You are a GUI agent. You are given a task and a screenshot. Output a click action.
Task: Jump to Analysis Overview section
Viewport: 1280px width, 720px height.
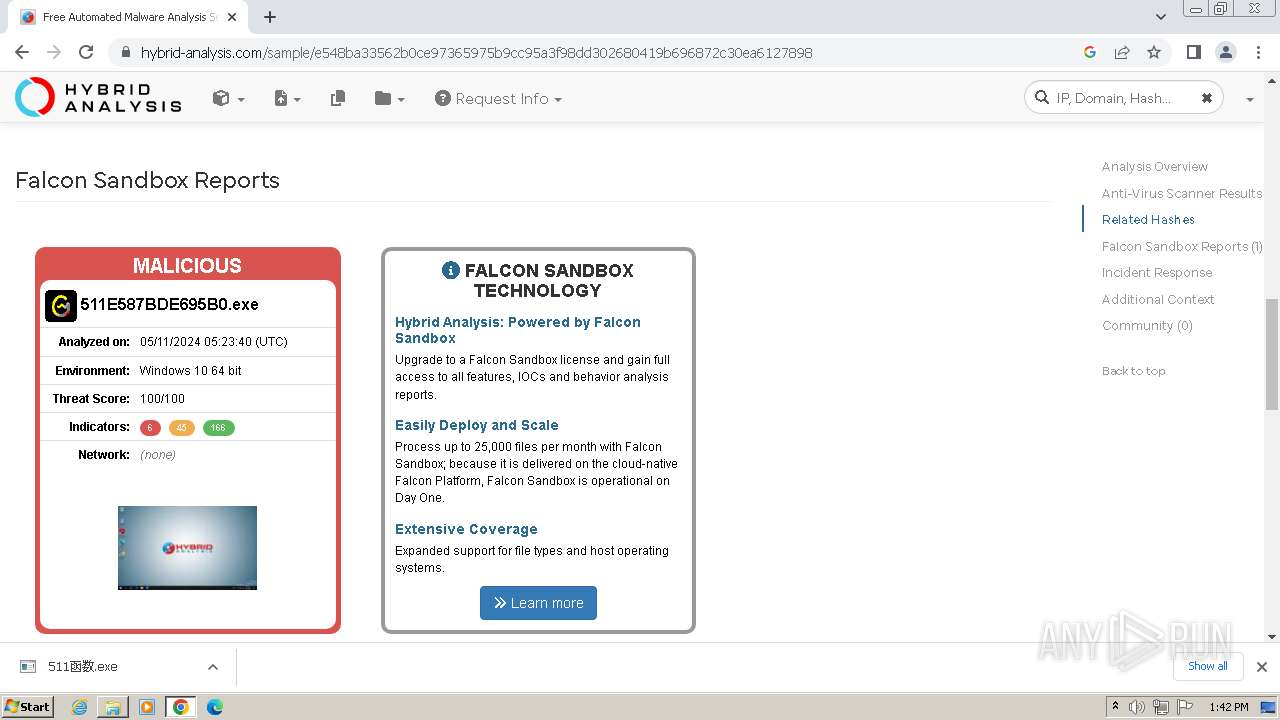[1154, 167]
